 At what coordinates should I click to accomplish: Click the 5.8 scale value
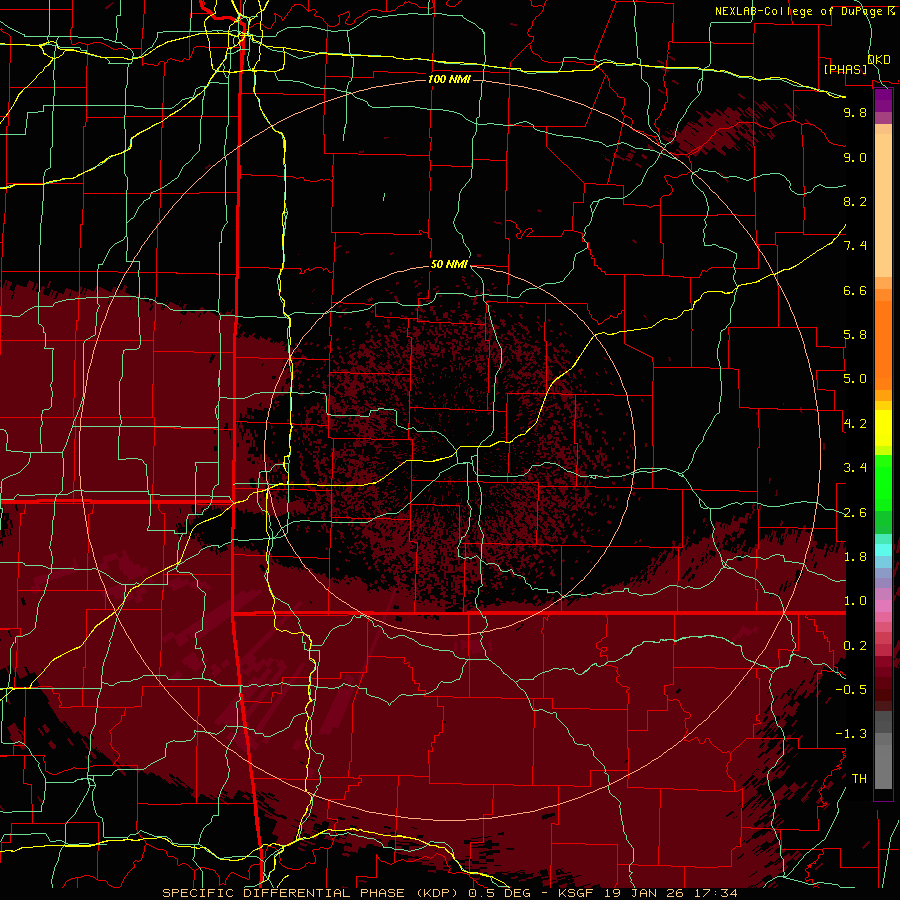pyautogui.click(x=855, y=335)
